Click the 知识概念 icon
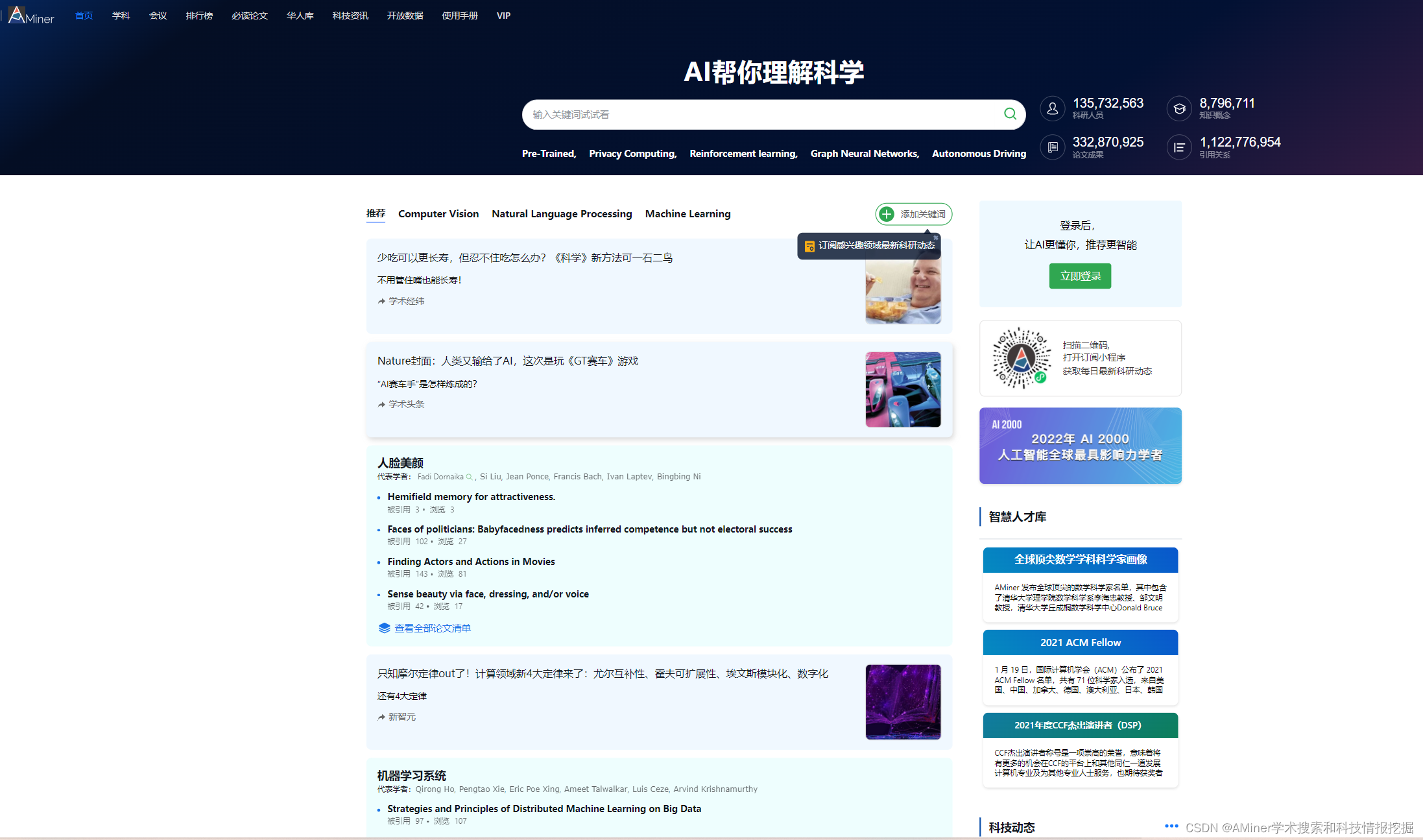Image resolution: width=1423 pixels, height=840 pixels. (1178, 108)
